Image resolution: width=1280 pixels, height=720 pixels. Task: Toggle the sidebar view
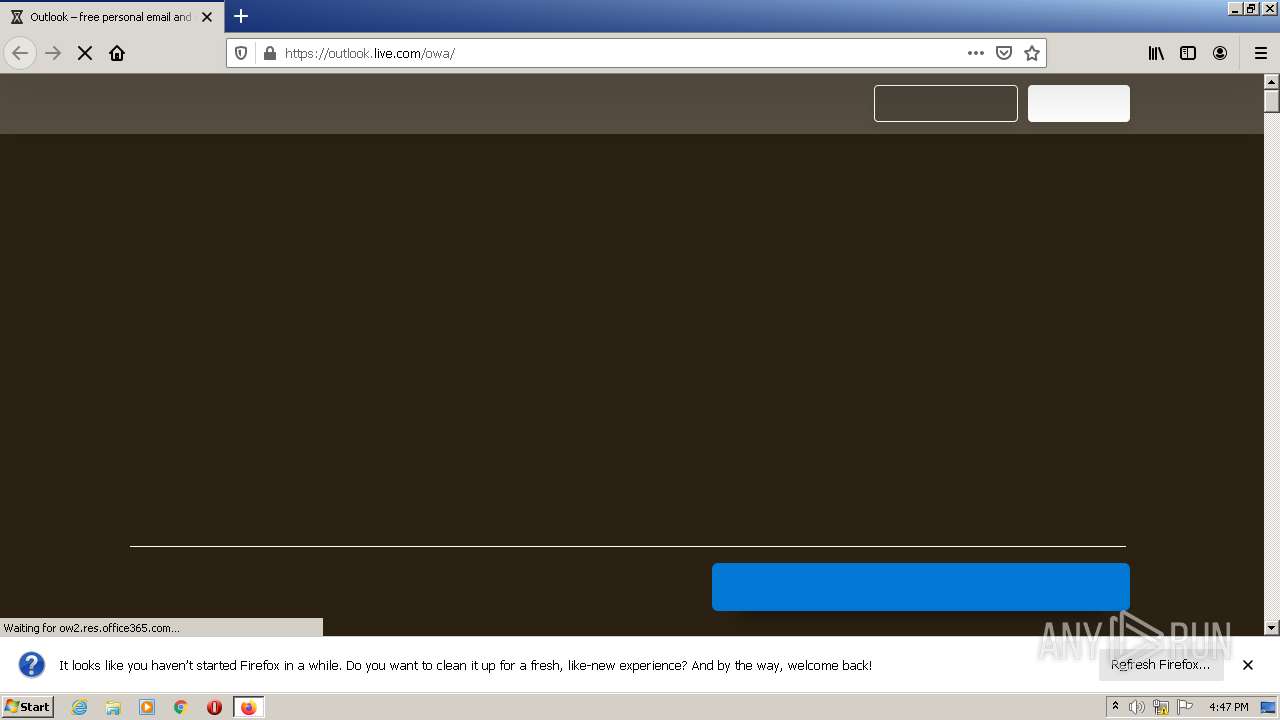1188,53
